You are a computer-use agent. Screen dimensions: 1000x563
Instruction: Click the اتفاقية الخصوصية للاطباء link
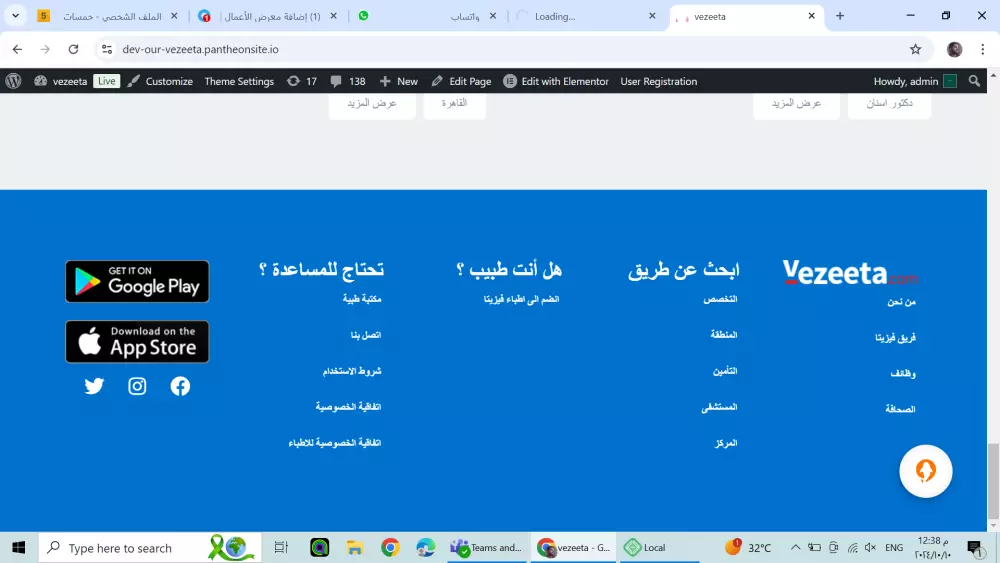click(334, 442)
